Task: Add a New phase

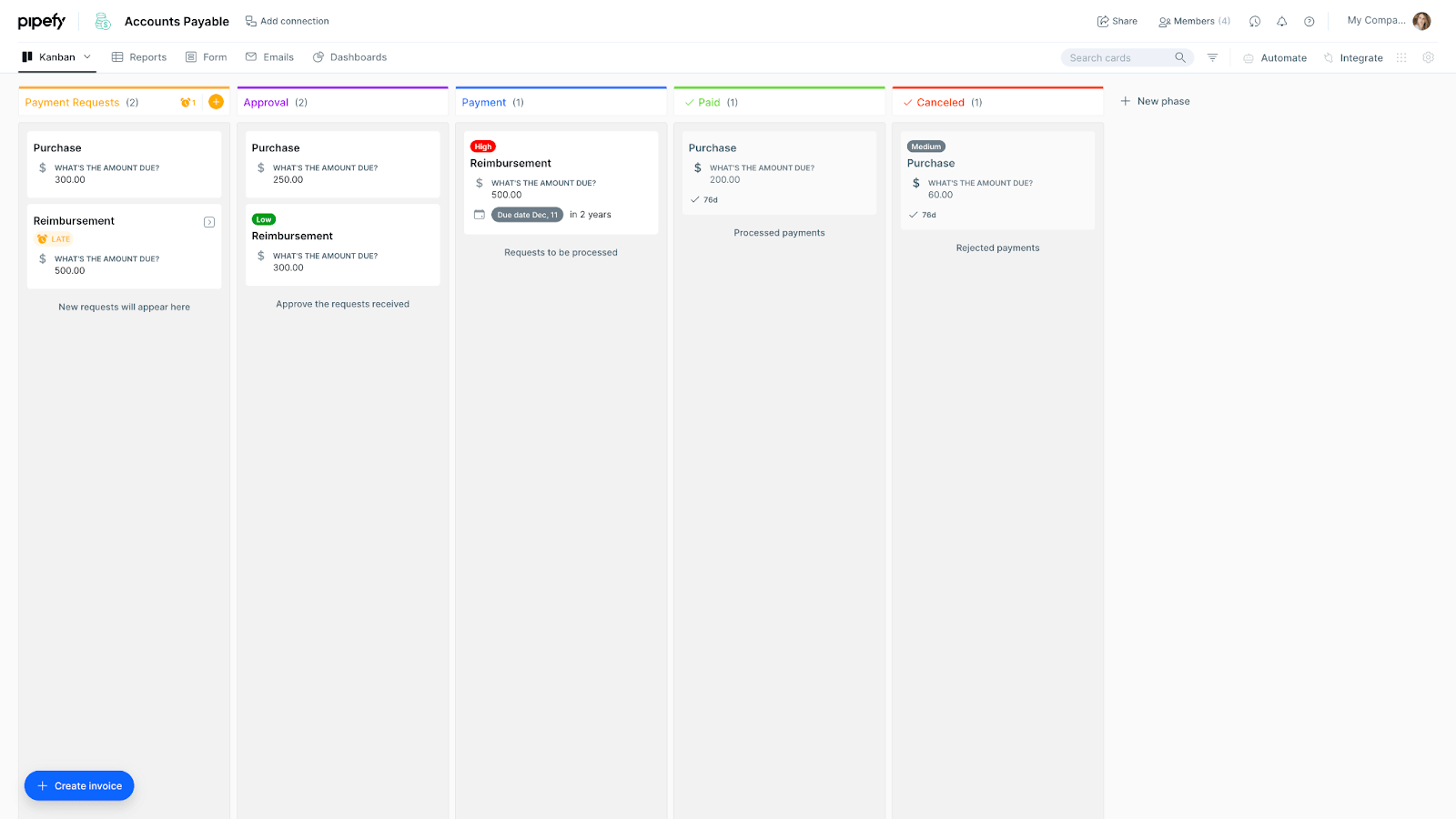Action: click(1155, 101)
